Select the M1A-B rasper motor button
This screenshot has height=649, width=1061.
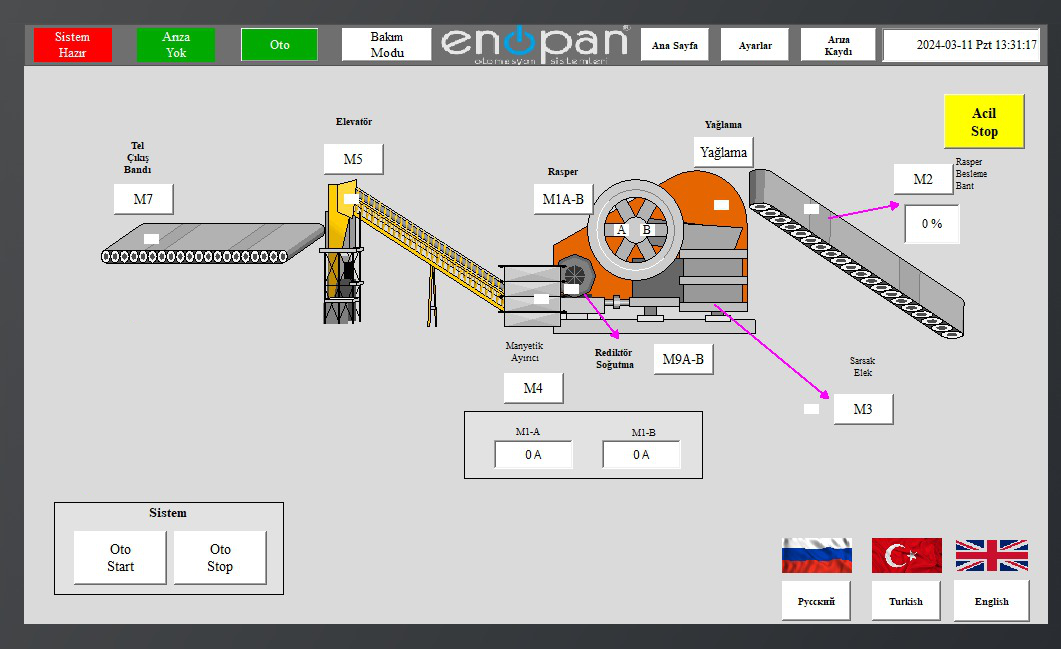(563, 199)
